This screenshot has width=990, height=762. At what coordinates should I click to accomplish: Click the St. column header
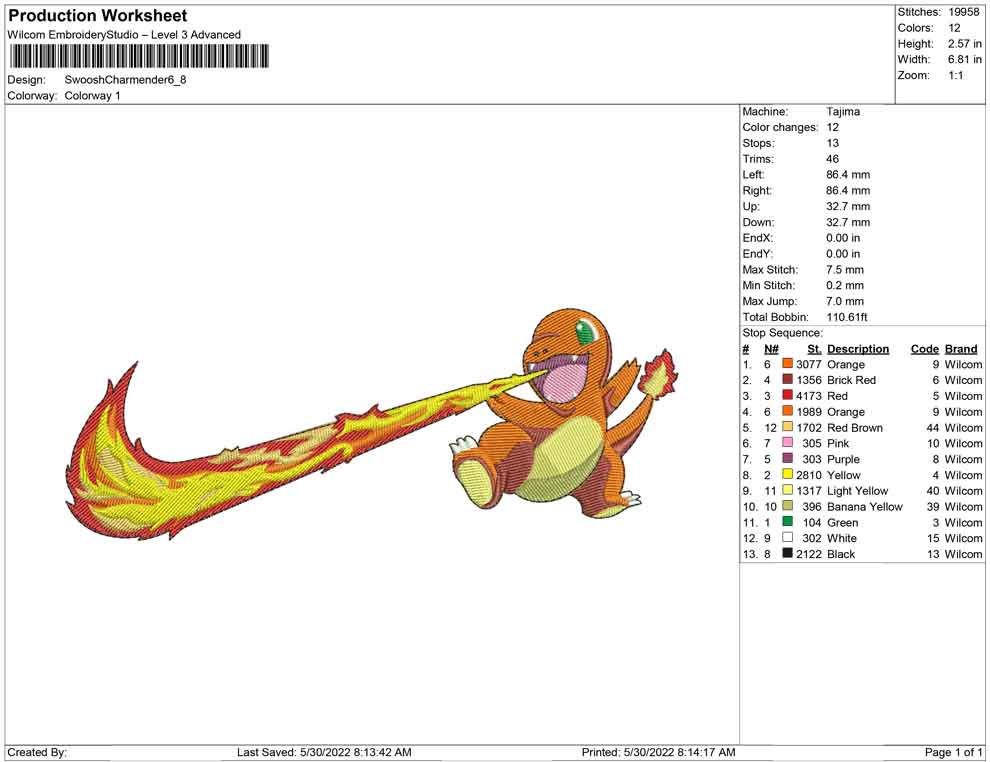[x=814, y=349]
